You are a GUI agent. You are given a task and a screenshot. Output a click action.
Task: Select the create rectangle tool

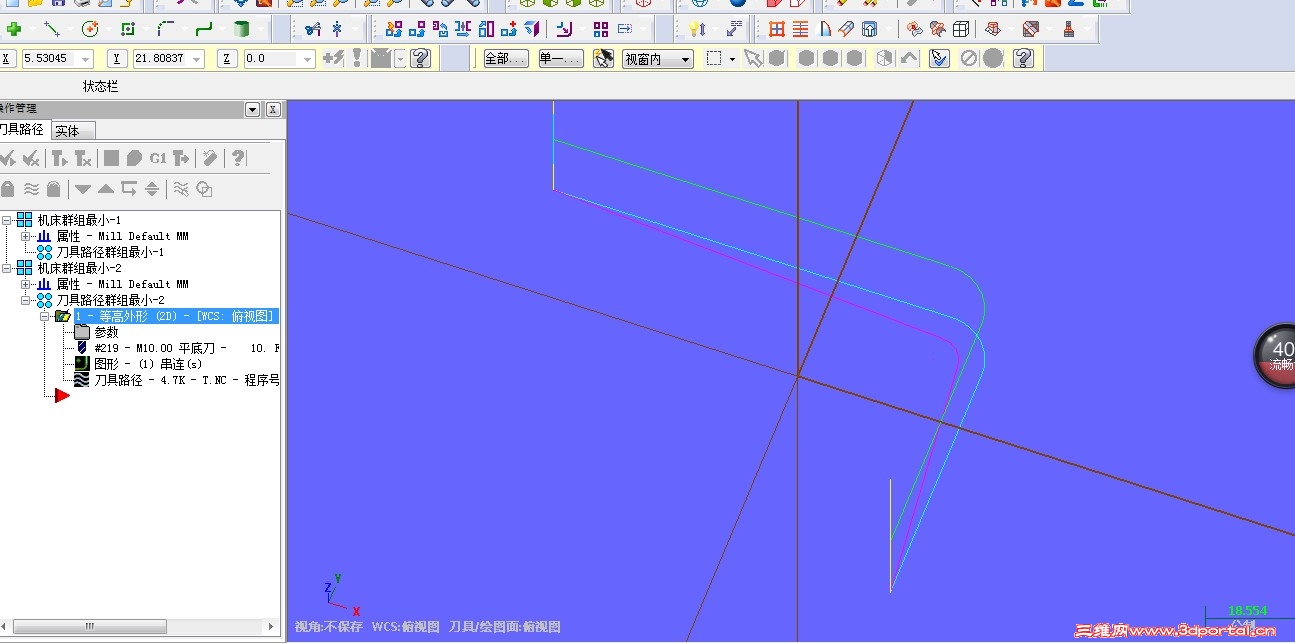click(x=128, y=29)
